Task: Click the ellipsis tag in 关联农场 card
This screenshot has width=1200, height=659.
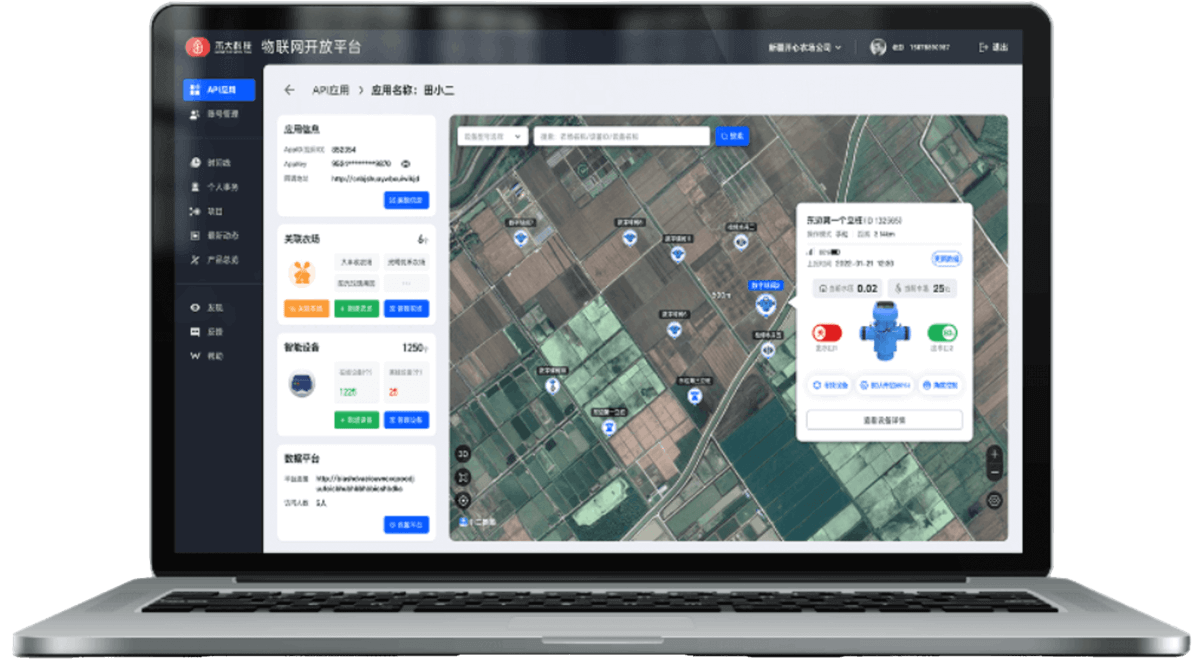Action: click(405, 283)
